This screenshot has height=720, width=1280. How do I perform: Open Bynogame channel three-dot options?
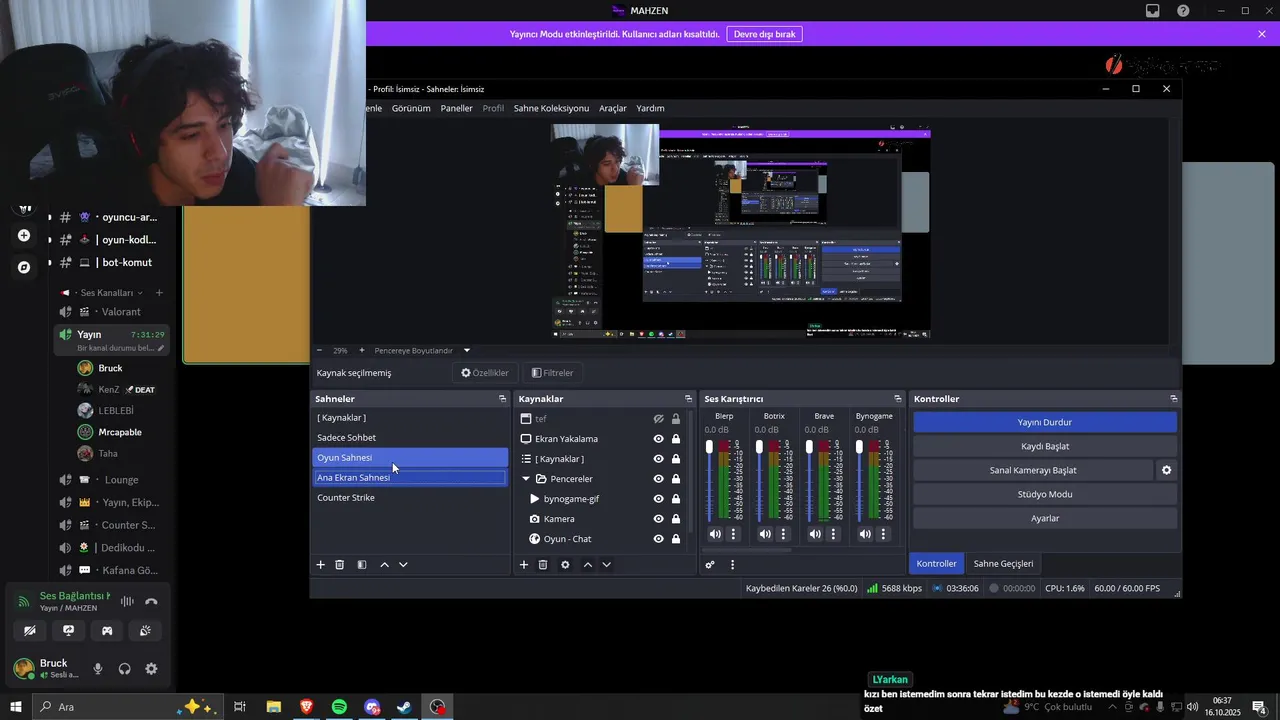[883, 534]
